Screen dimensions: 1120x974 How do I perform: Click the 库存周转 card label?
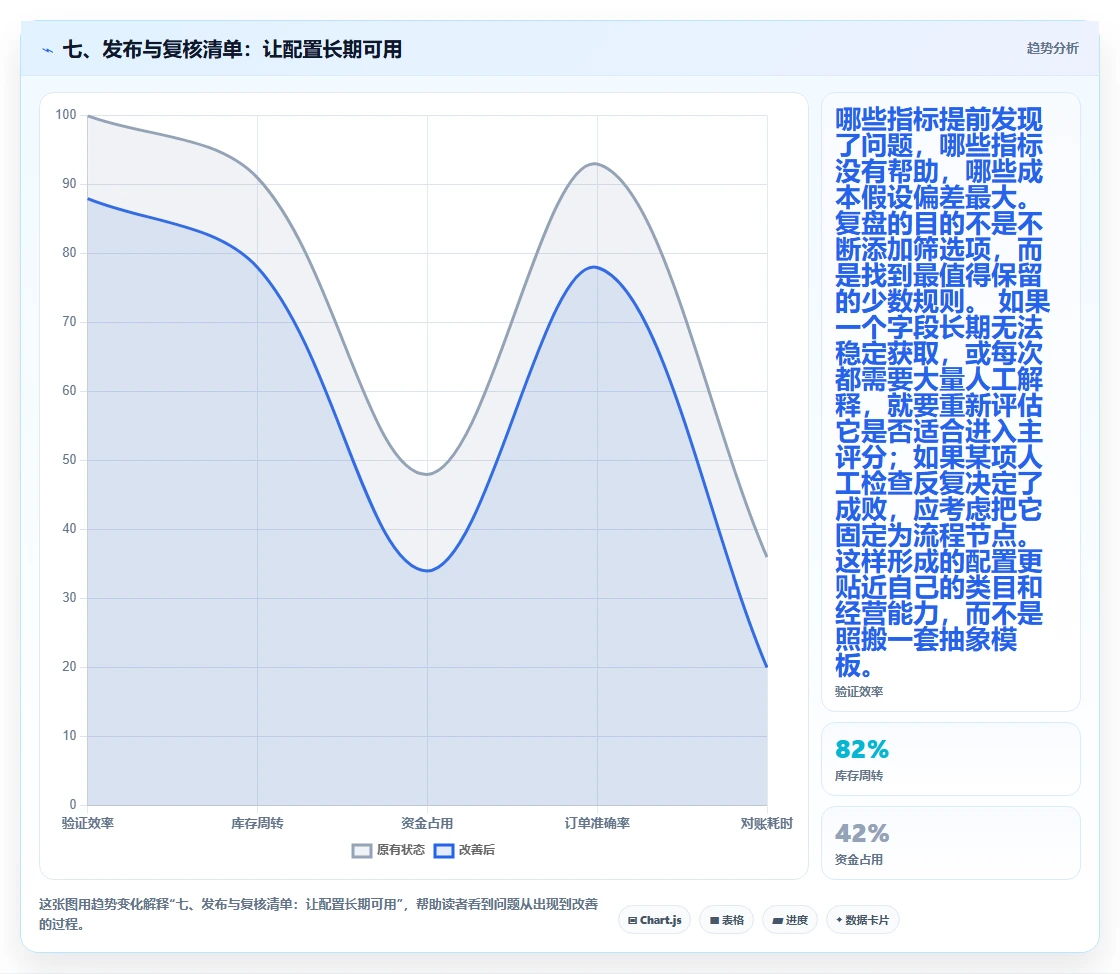(859, 775)
